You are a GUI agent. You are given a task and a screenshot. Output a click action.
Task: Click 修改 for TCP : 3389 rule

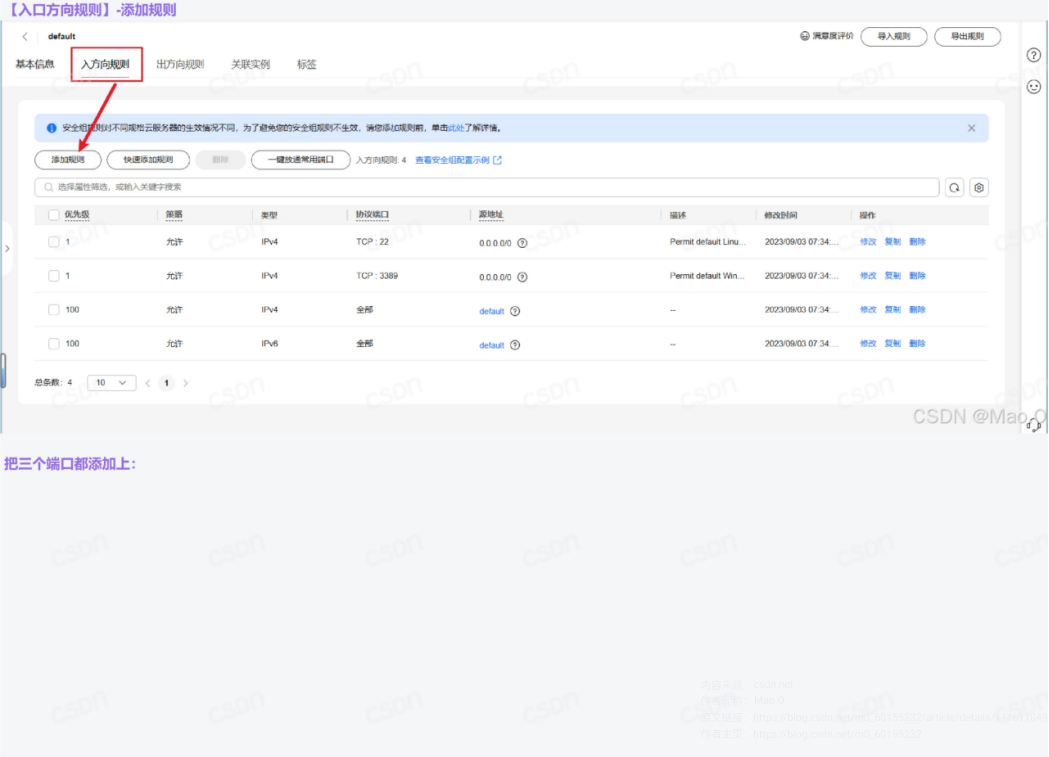868,276
